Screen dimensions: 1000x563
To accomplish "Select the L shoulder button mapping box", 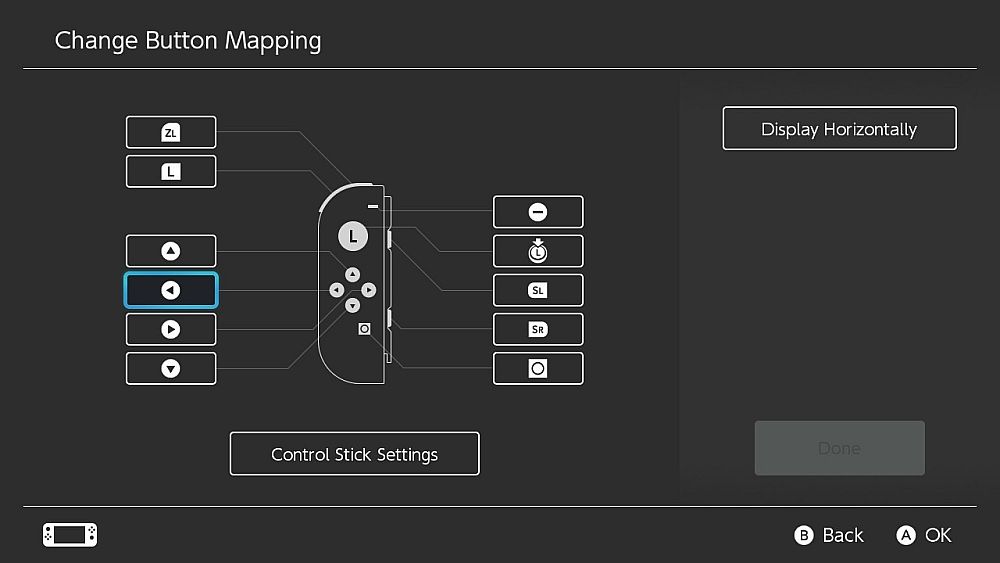I will 171,171.
